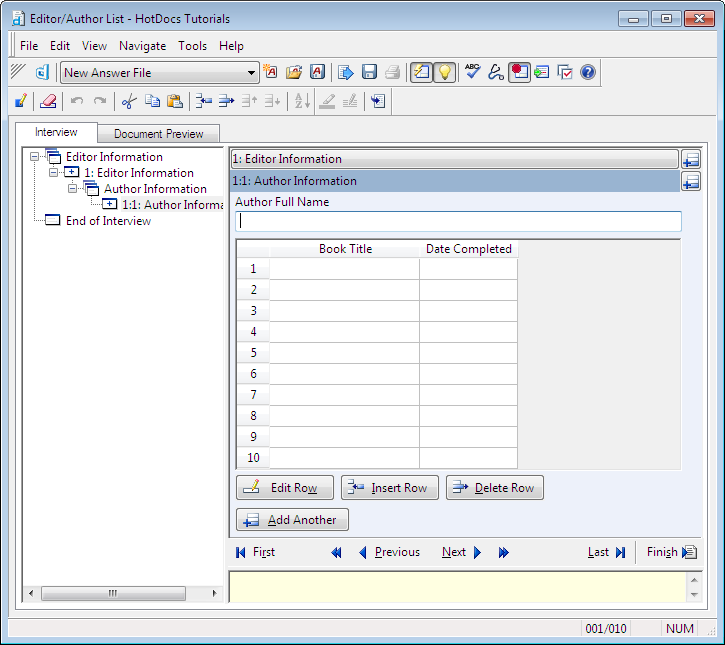Collapse the 1: Editor Information node
Viewport: 725px width, 645px height.
coord(54,172)
